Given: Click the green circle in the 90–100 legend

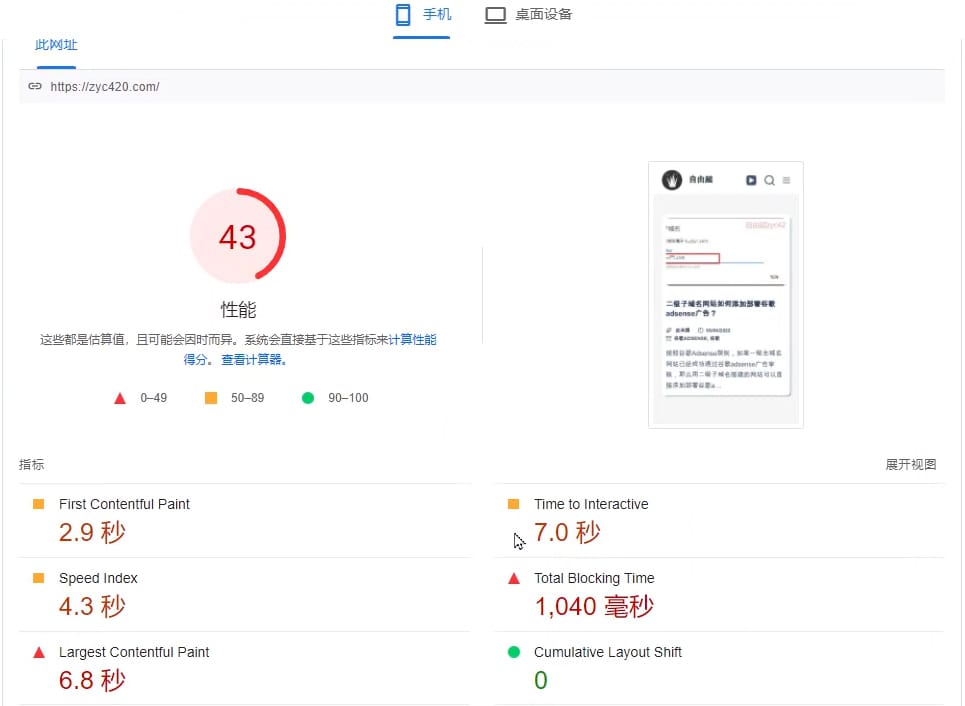Looking at the screenshot, I should 308,397.
